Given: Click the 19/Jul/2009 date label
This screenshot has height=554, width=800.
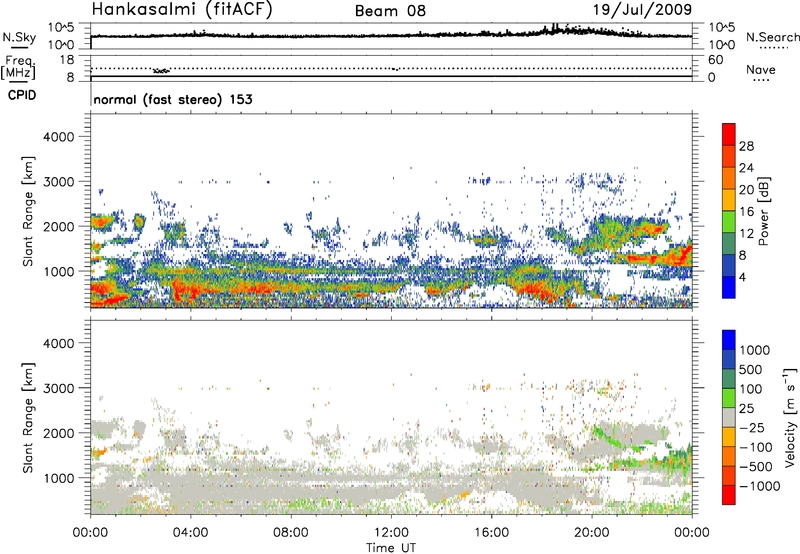Looking at the screenshot, I should click(642, 9).
